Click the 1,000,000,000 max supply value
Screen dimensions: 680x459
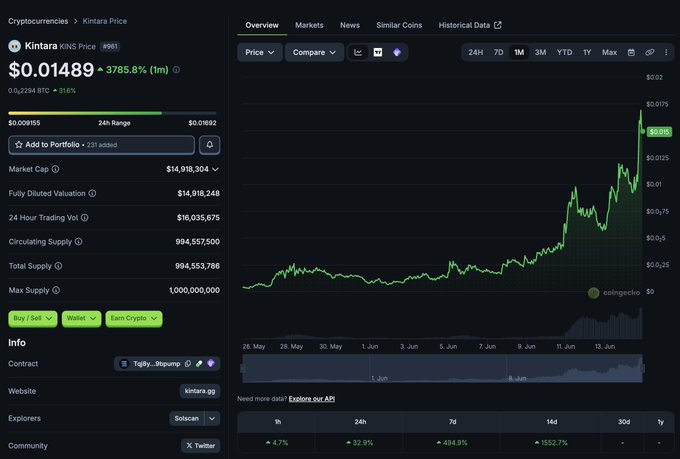point(194,290)
